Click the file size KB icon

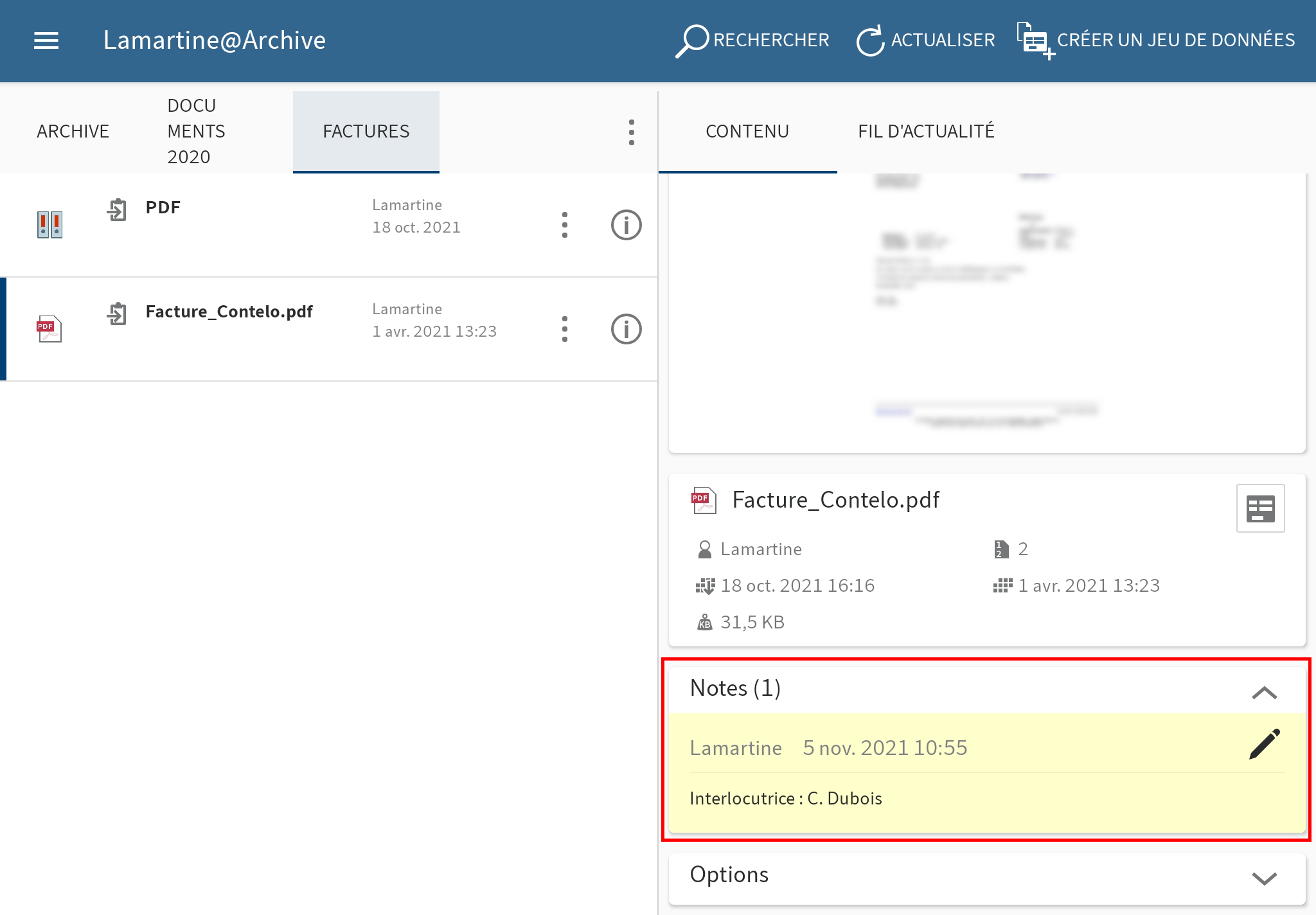[x=705, y=623]
